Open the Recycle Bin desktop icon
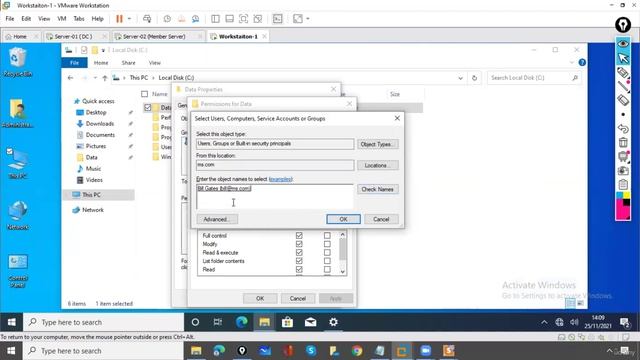Viewport: 640px width, 360px height. [18, 62]
